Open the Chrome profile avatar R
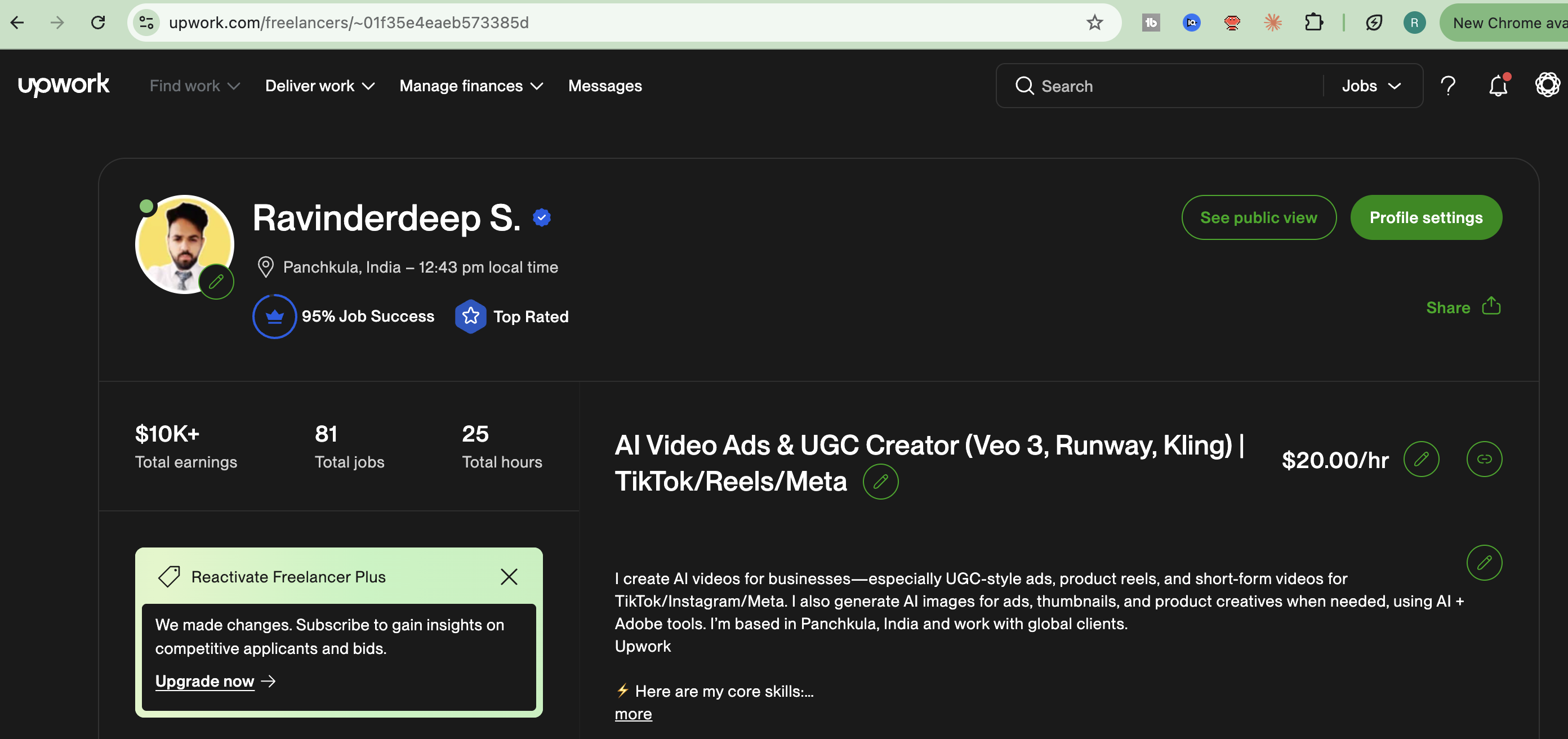The image size is (1568, 739). pyautogui.click(x=1414, y=23)
